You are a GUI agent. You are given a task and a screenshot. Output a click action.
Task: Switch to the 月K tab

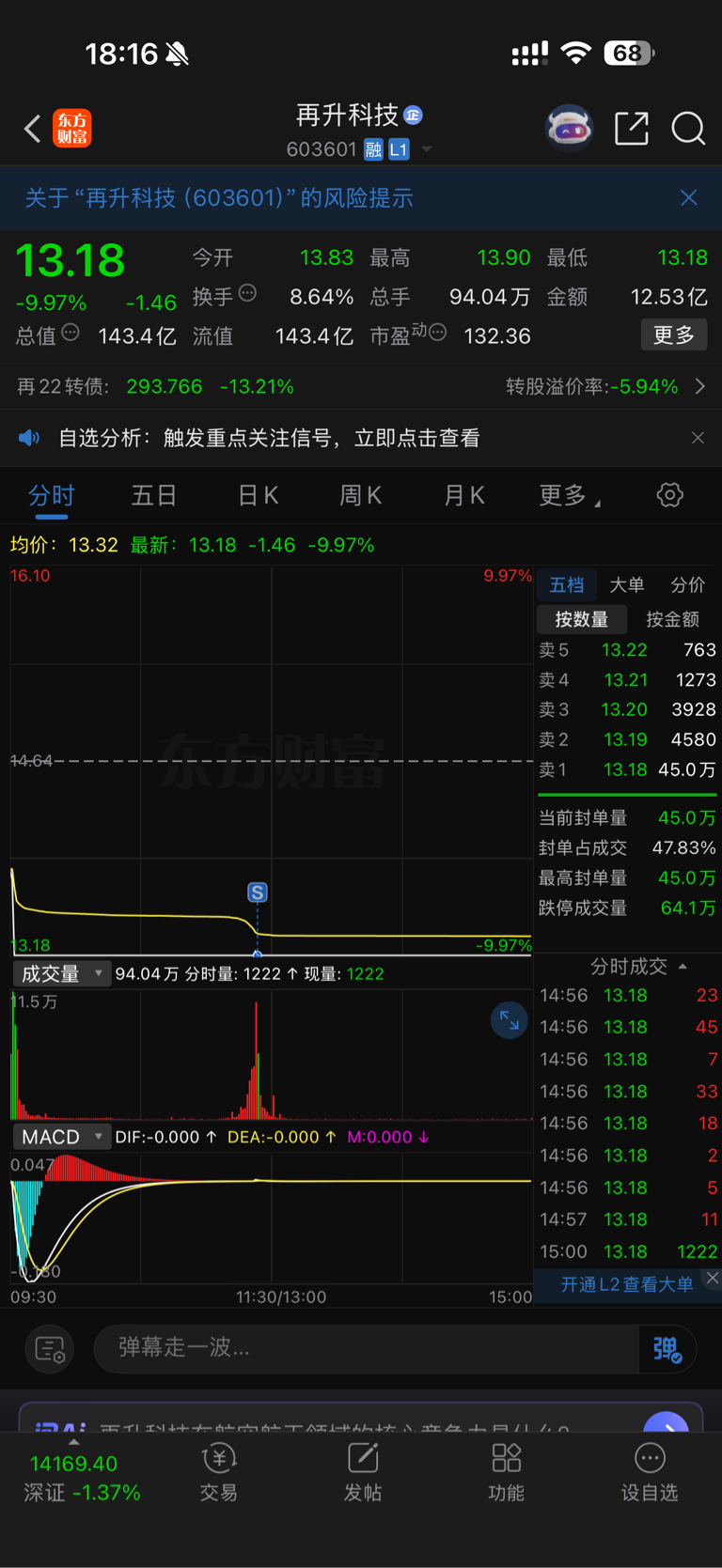point(463,495)
